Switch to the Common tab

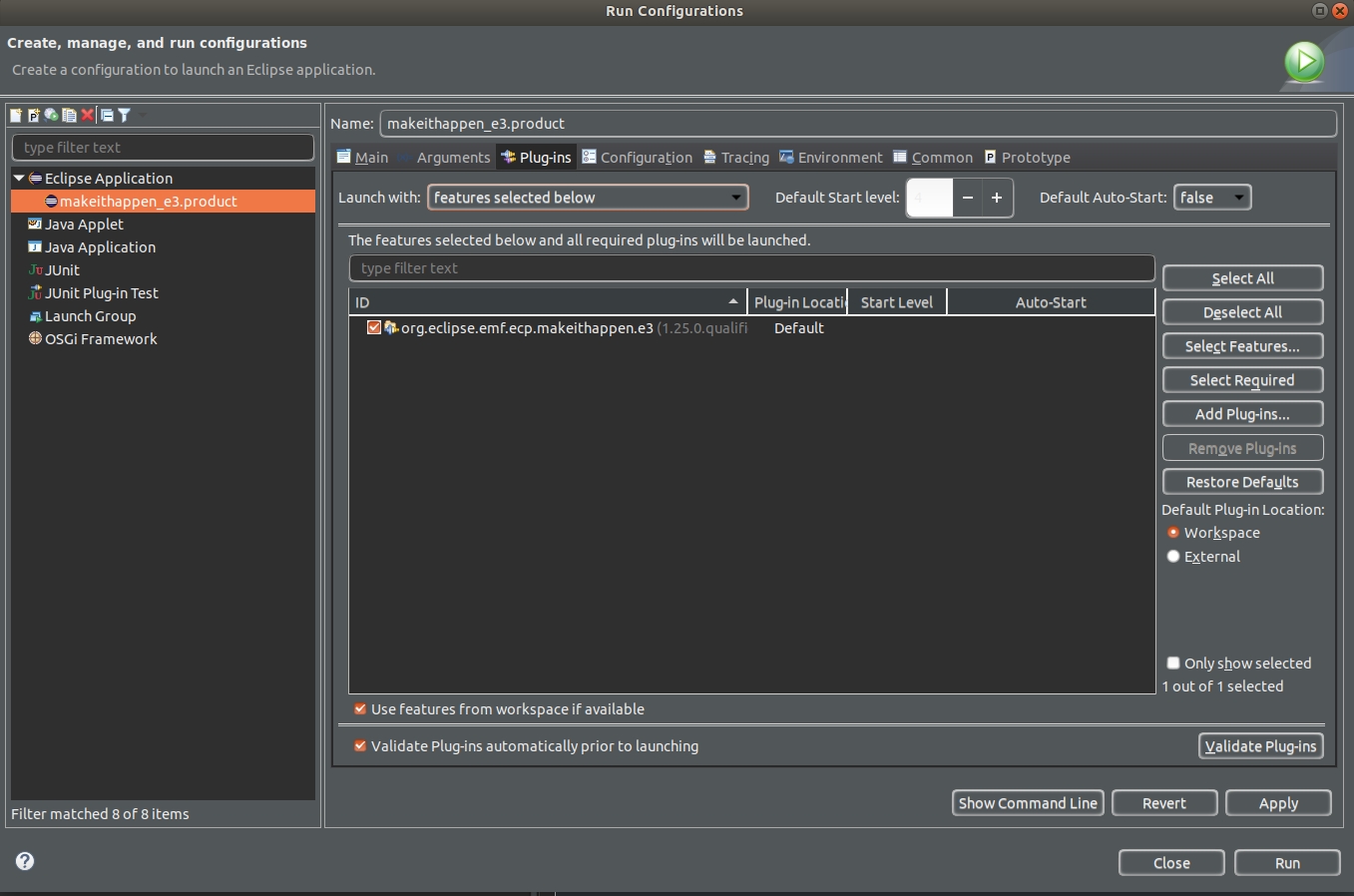point(933,157)
